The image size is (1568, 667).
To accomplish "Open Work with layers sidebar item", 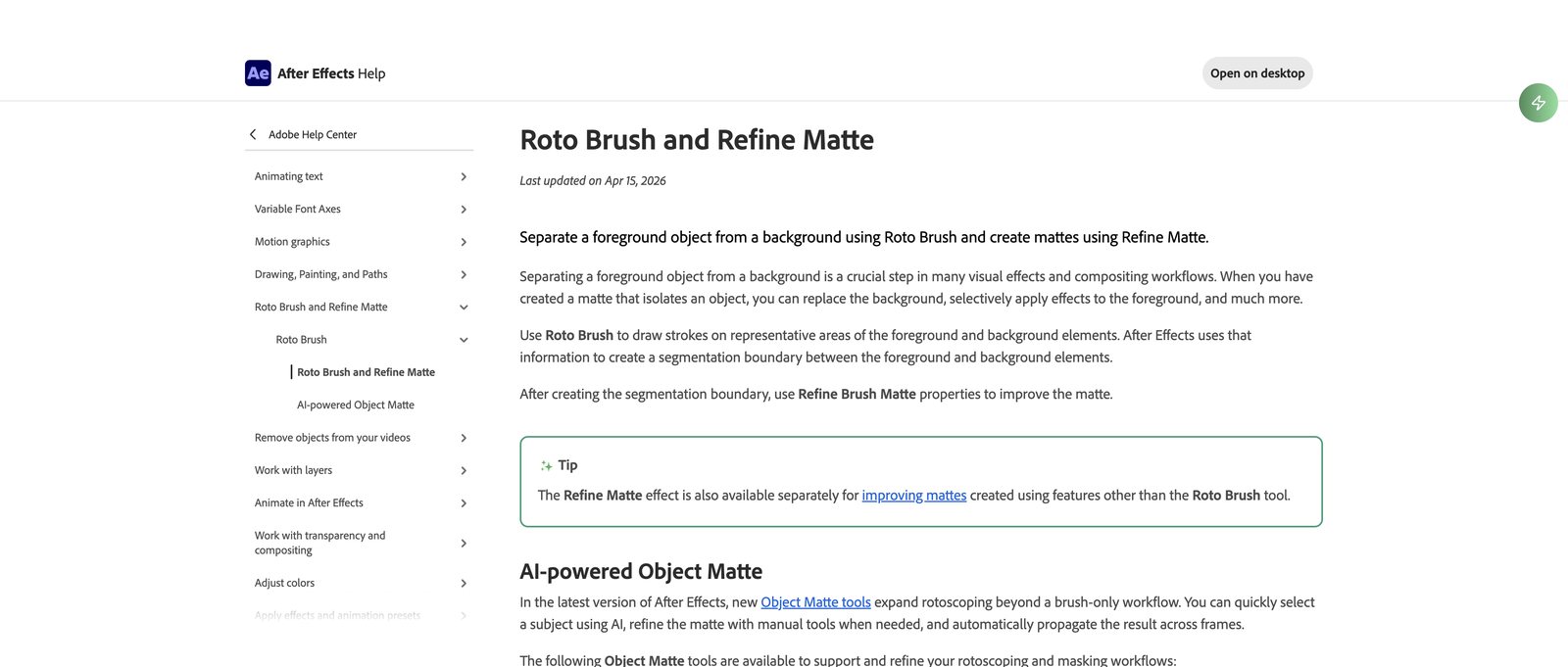I will click(x=293, y=470).
